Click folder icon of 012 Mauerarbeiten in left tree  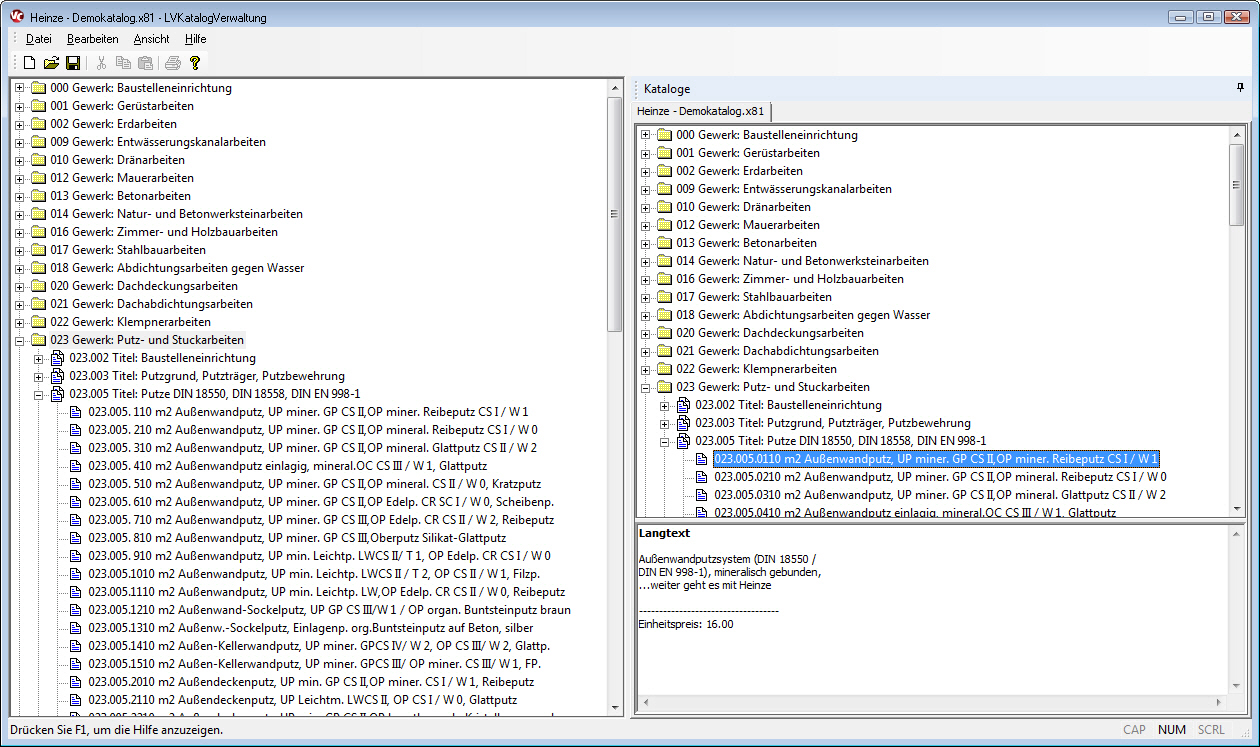[x=39, y=178]
